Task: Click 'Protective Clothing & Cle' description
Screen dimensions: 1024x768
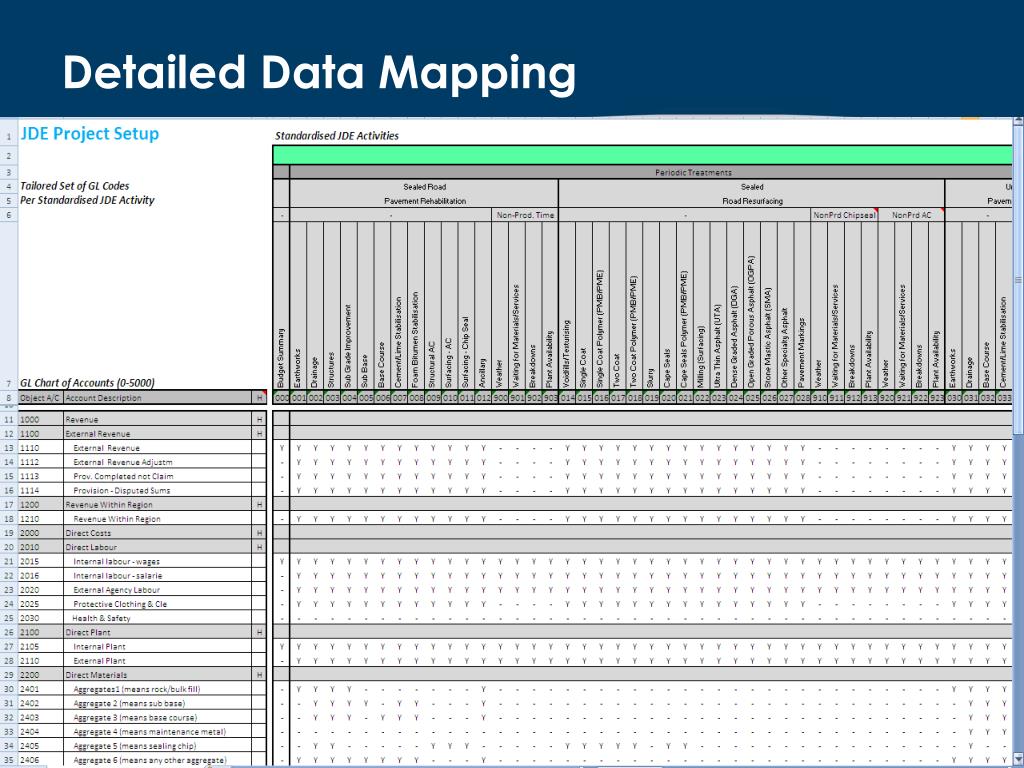Action: point(120,604)
